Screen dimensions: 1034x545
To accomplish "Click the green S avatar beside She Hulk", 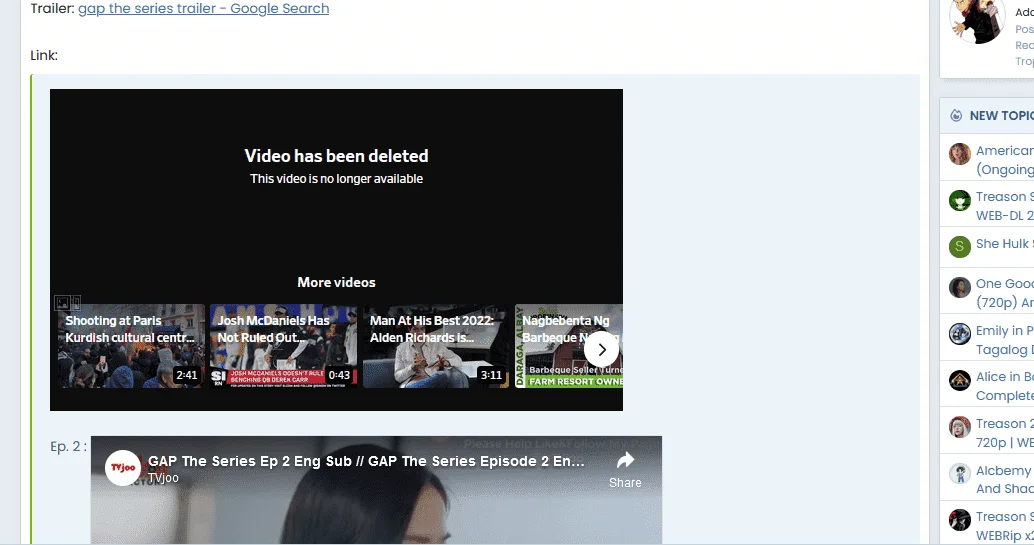I will click(x=959, y=247).
